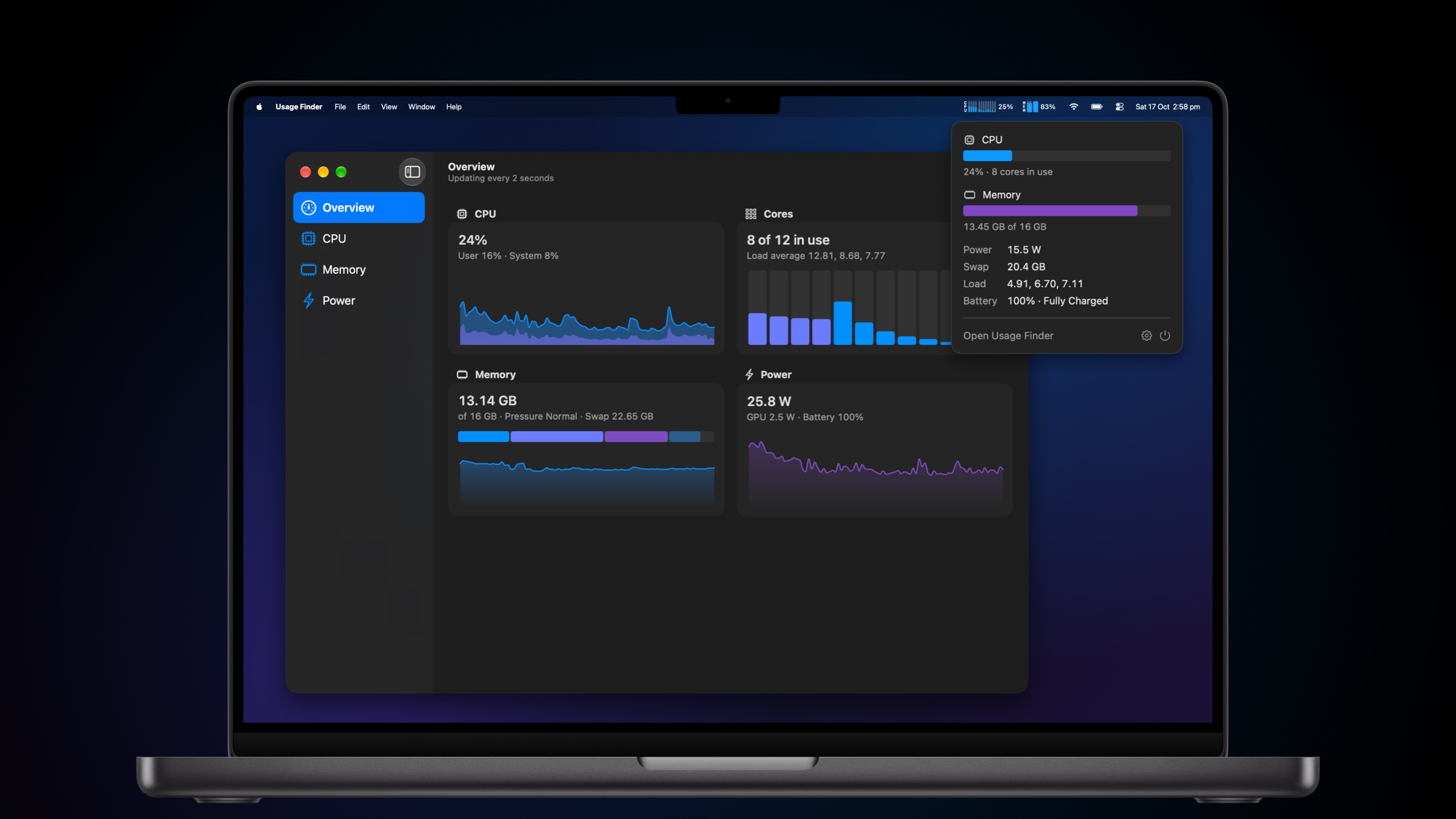Click the '100% · Fully Charged' battery text
Image resolution: width=1456 pixels, height=819 pixels.
[1057, 301]
